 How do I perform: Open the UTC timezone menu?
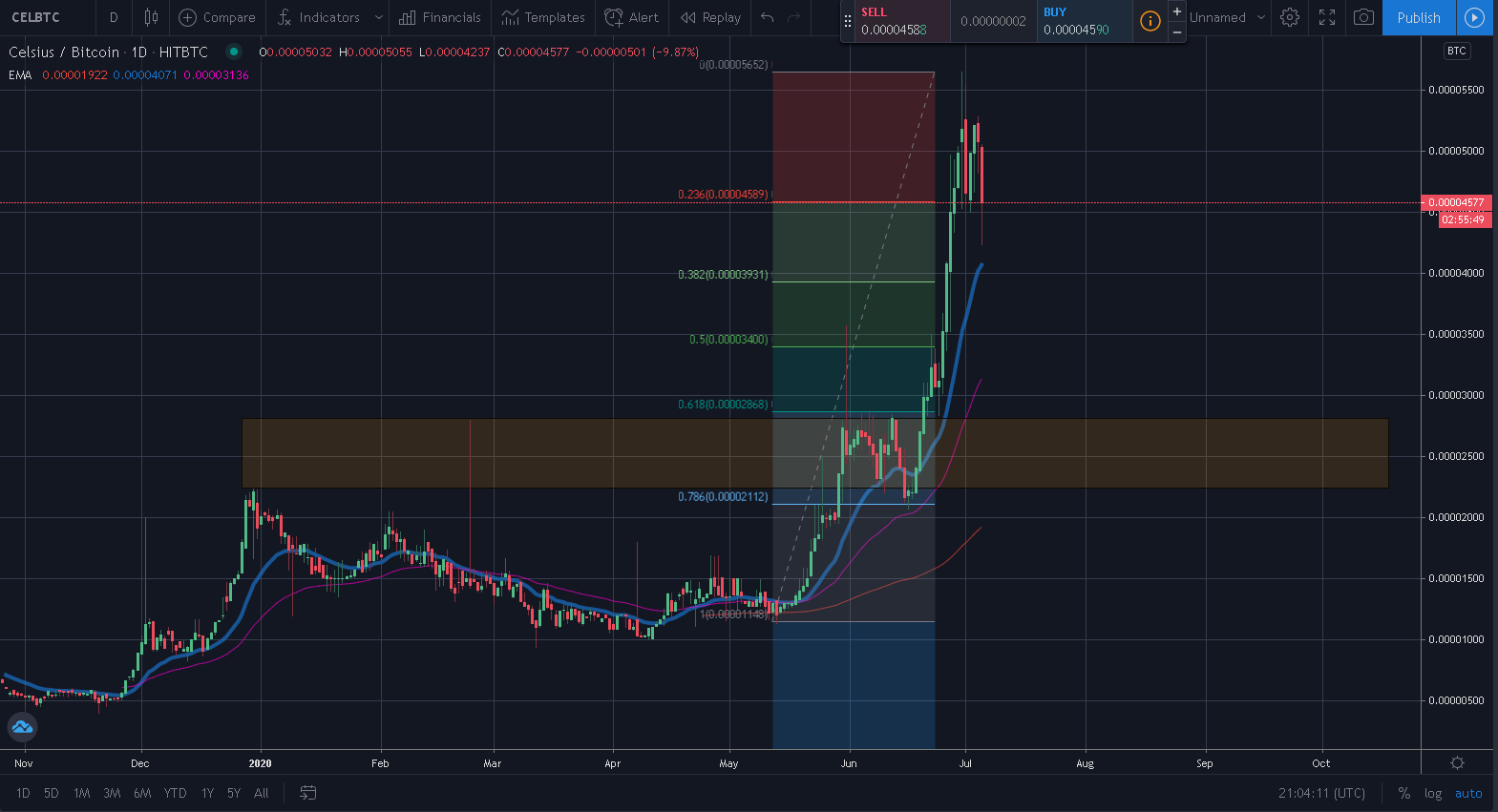(x=1322, y=793)
